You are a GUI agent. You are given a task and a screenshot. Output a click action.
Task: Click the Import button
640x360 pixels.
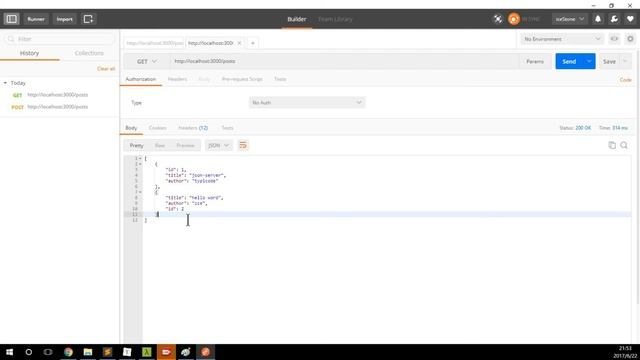pos(64,19)
